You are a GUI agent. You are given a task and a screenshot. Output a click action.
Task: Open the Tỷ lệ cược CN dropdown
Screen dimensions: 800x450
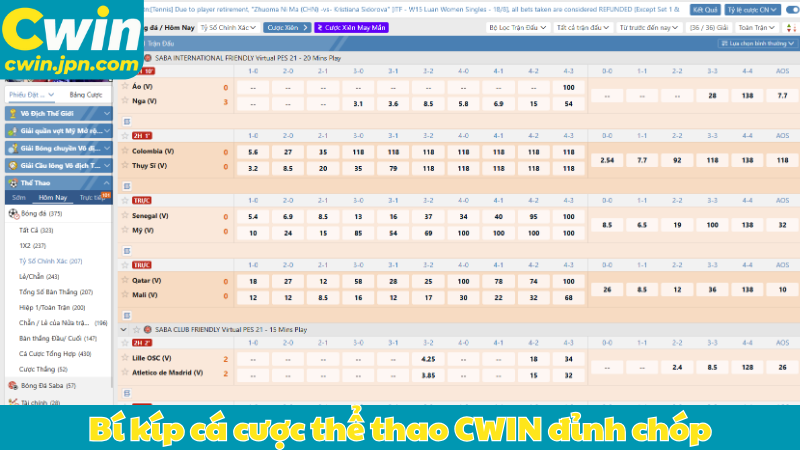click(749, 8)
